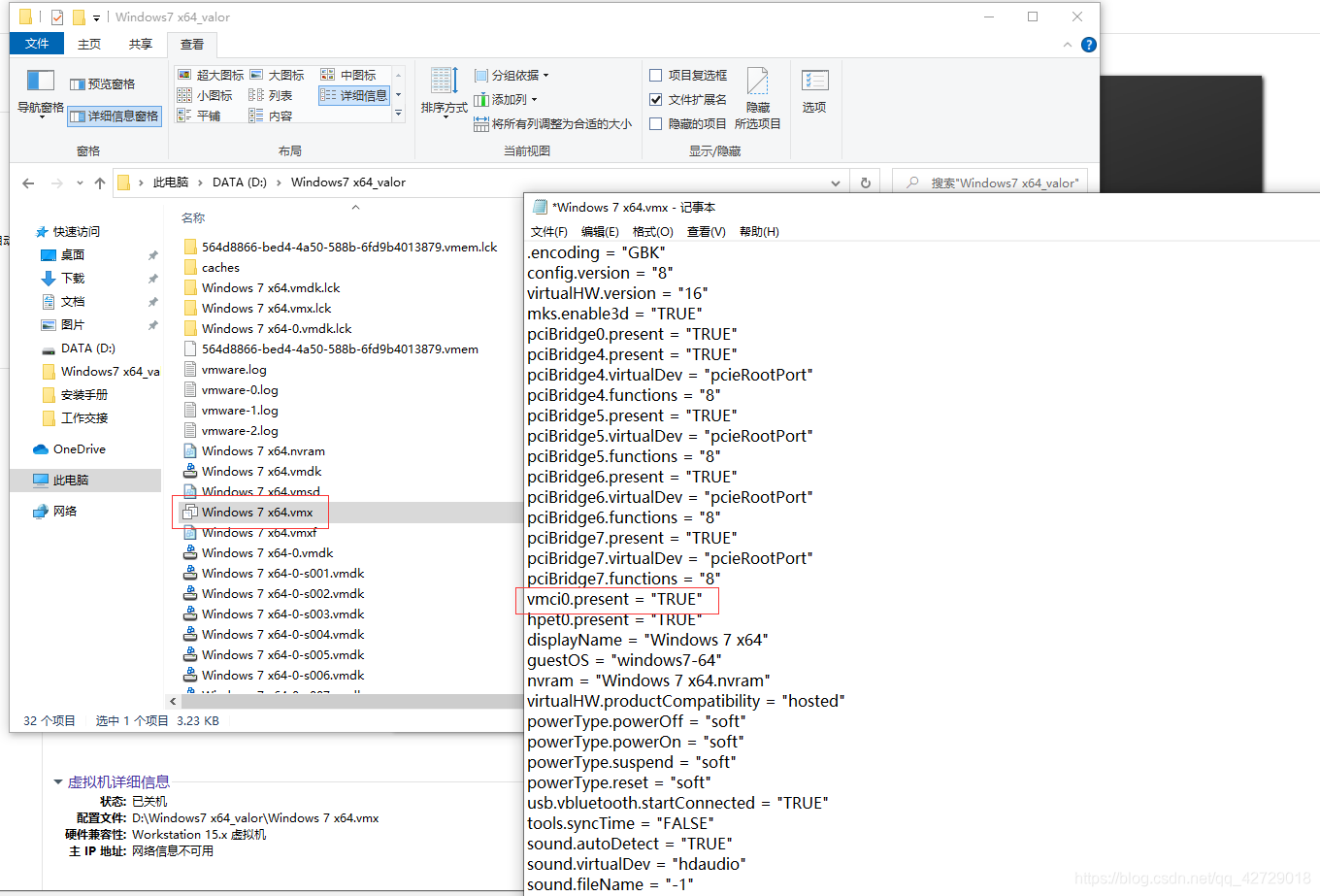Click the Explorer help icon
The width and height of the screenshot is (1320, 896).
(1089, 45)
